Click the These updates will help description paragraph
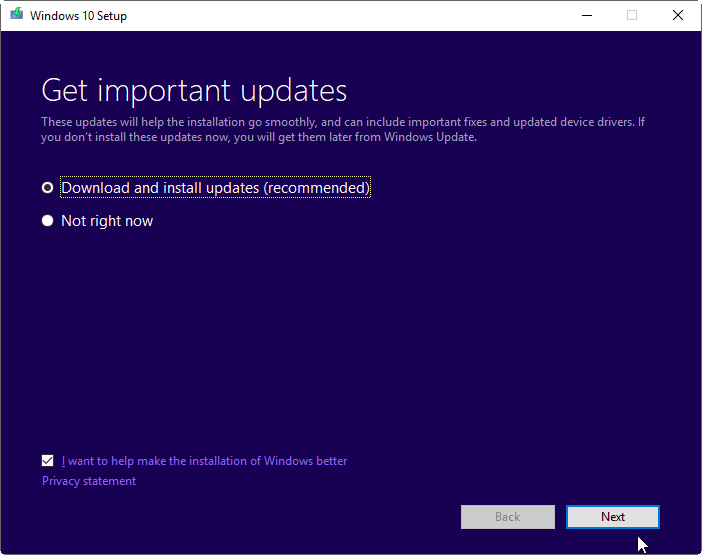This screenshot has width=702, height=555. (343, 129)
